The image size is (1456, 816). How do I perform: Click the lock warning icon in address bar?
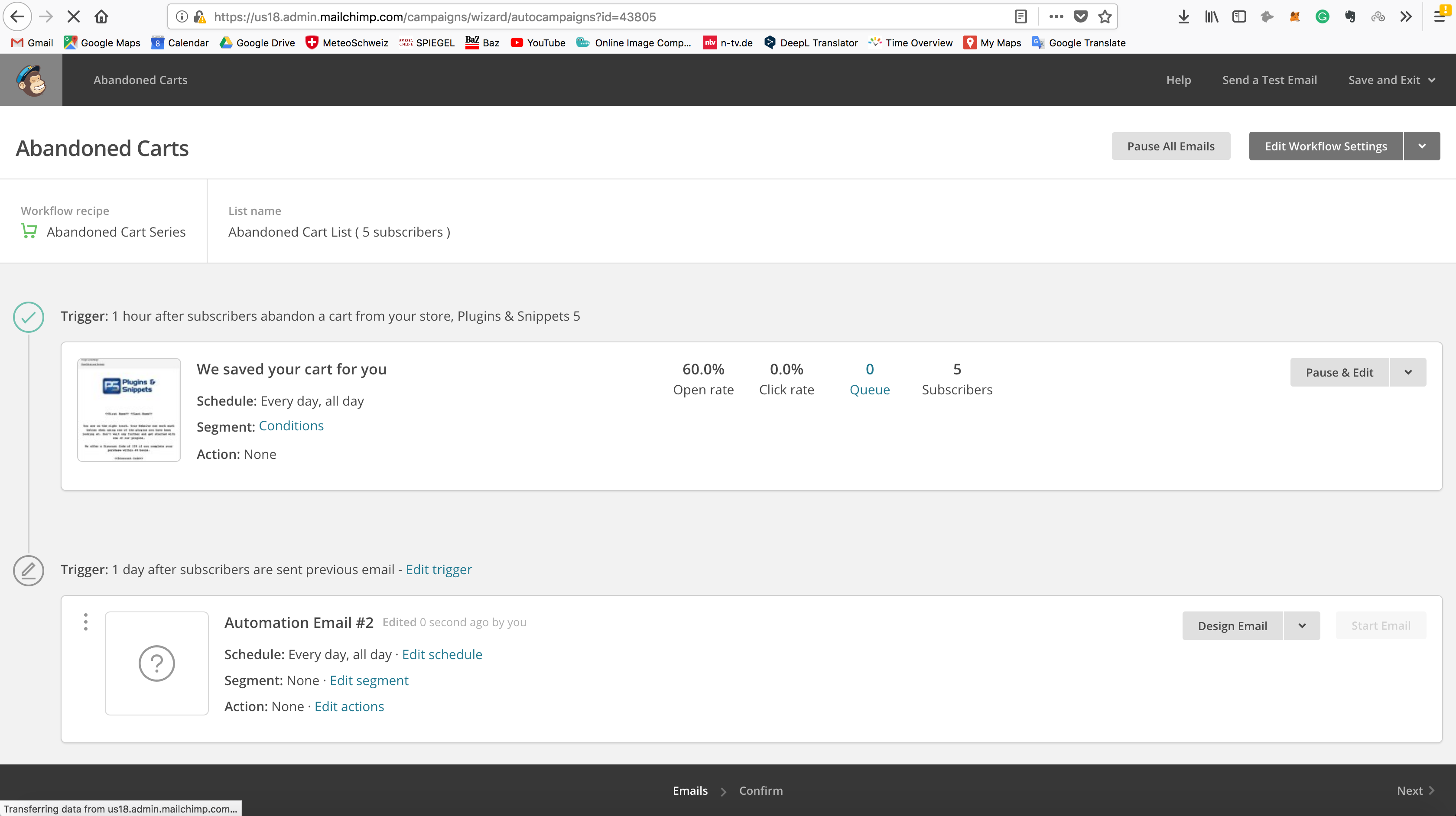click(199, 16)
